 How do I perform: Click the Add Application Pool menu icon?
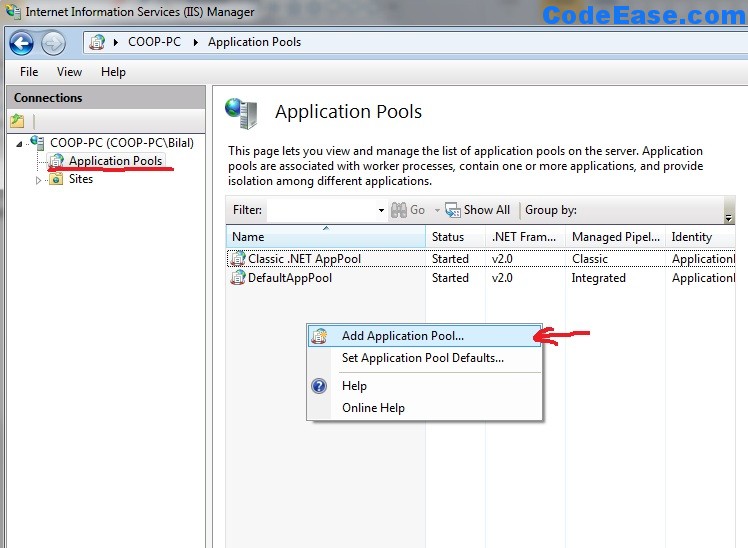pos(319,336)
